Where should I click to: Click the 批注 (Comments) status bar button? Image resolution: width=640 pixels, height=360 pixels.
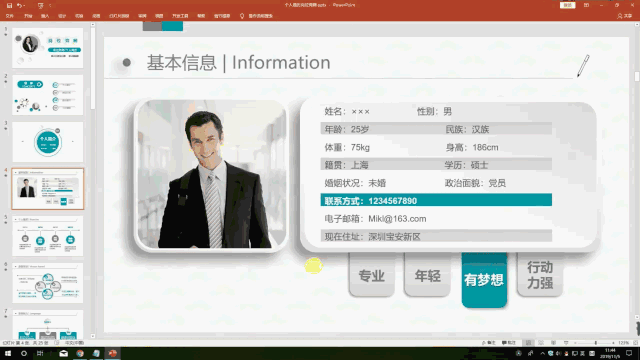(509, 343)
